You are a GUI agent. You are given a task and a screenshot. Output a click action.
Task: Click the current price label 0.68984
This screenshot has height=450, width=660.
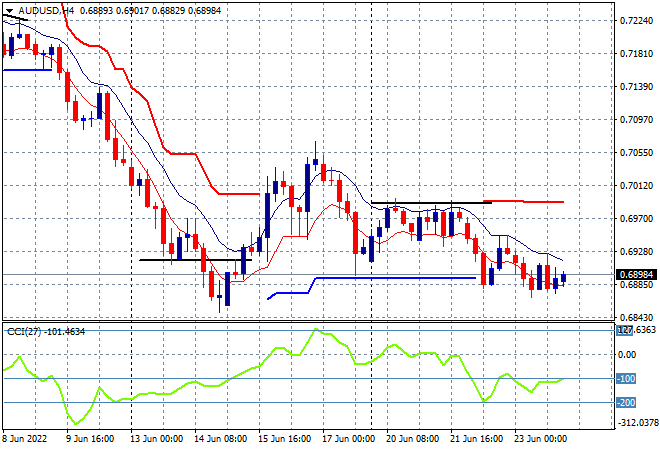click(636, 274)
